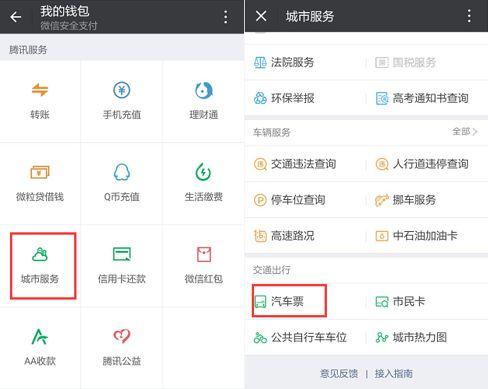
Task: Select the 高考通知书查询 icon
Action: [382, 98]
